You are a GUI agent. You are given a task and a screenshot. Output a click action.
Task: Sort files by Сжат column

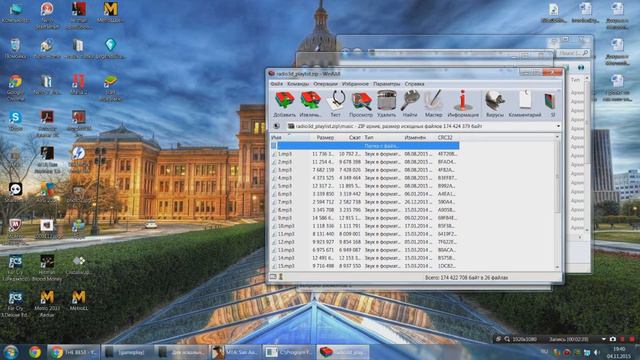click(x=354, y=138)
